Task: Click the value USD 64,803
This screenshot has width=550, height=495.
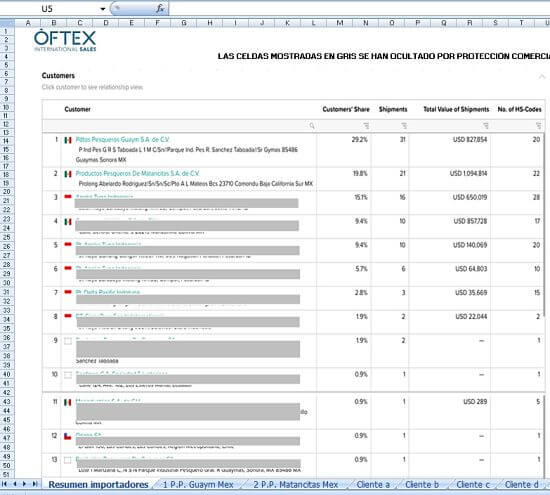Action: coord(471,269)
